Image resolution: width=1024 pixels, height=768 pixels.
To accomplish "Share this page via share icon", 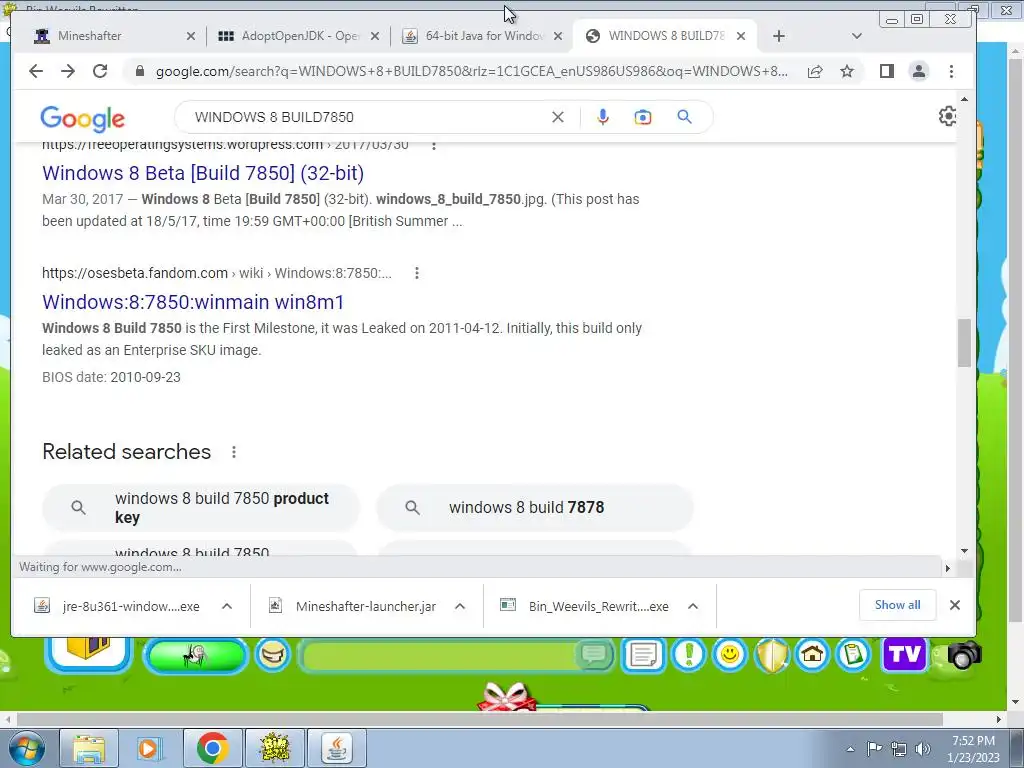I will click(815, 71).
